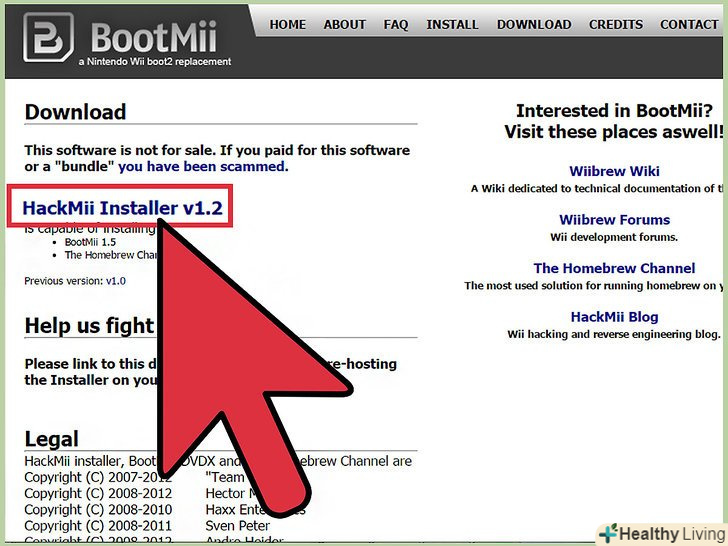Click the 'Legal' section heading

coord(52,439)
